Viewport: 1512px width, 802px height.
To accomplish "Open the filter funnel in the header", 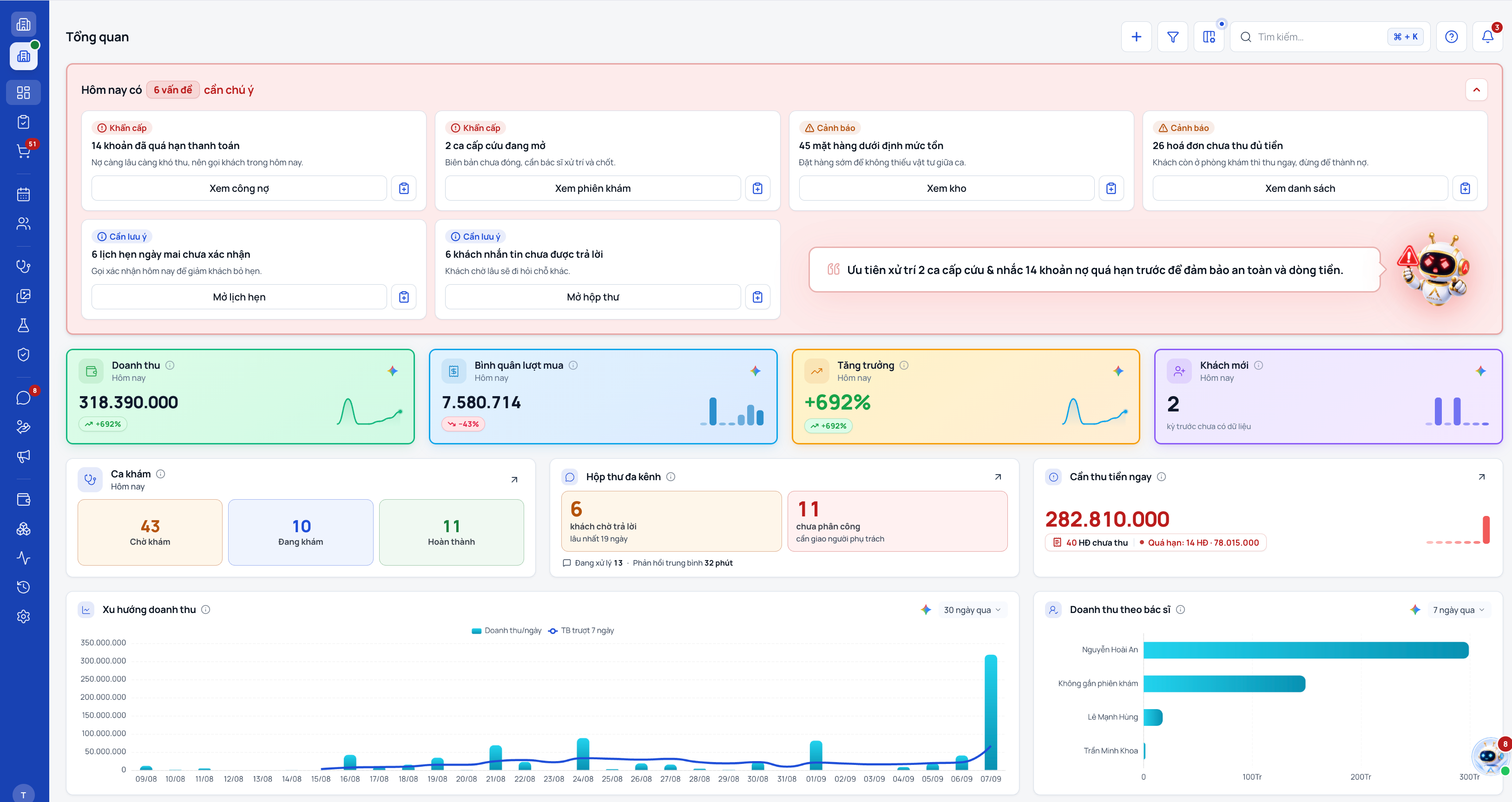I will (1173, 37).
